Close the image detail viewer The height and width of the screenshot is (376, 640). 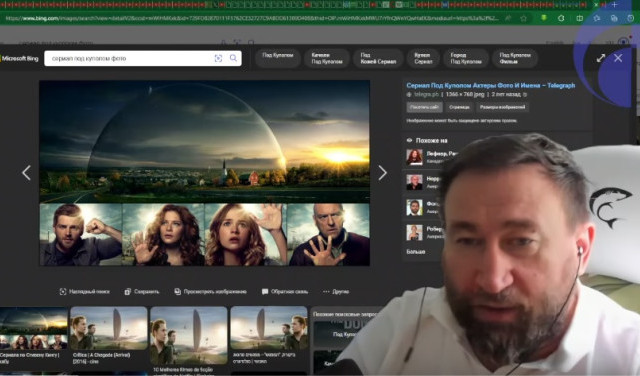click(618, 58)
